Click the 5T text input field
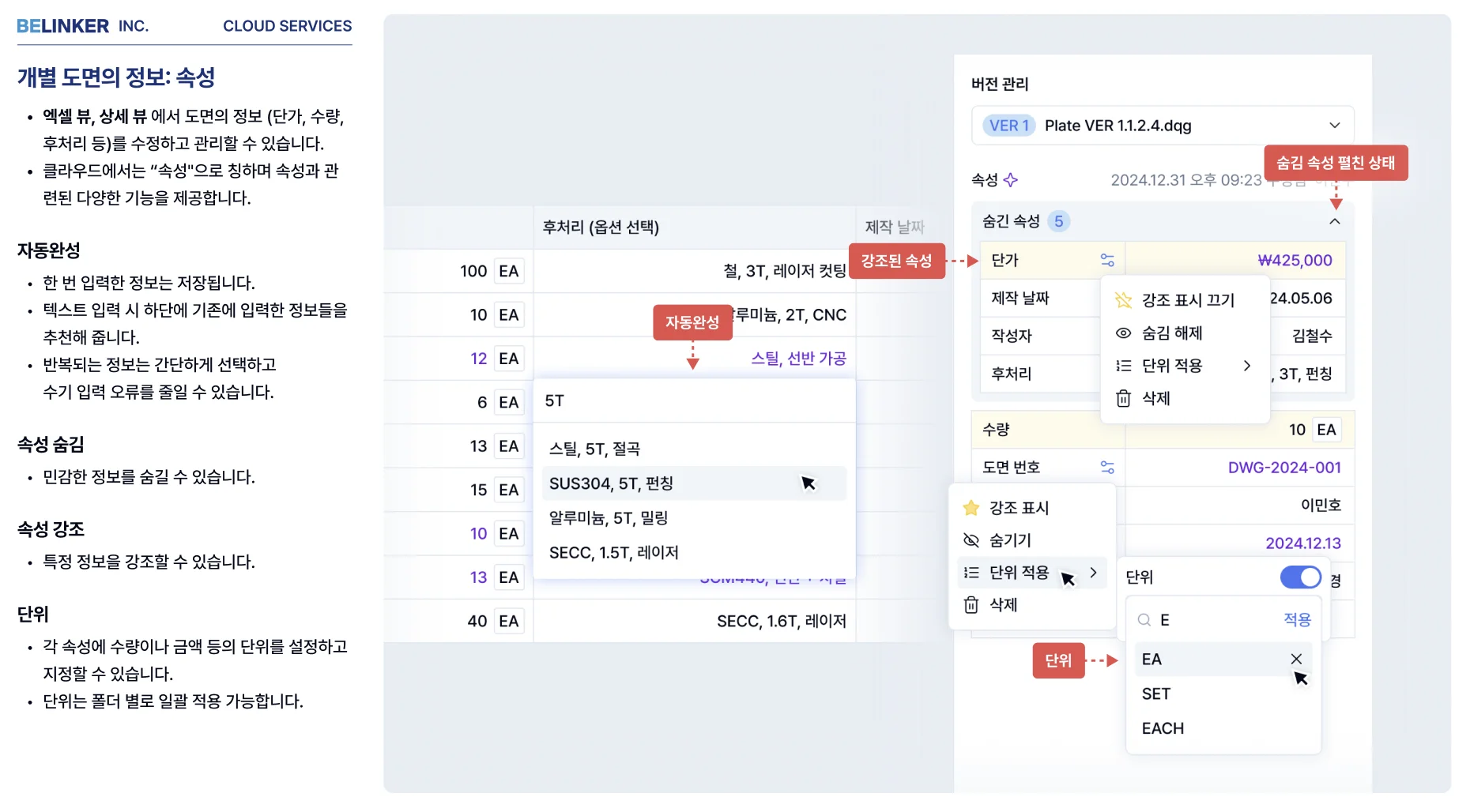 [x=694, y=401]
